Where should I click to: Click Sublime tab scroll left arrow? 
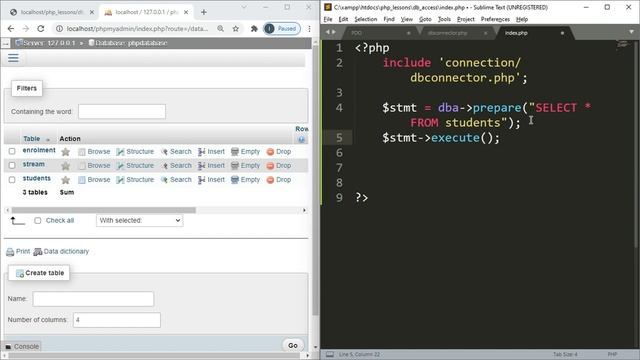pyautogui.click(x=327, y=32)
